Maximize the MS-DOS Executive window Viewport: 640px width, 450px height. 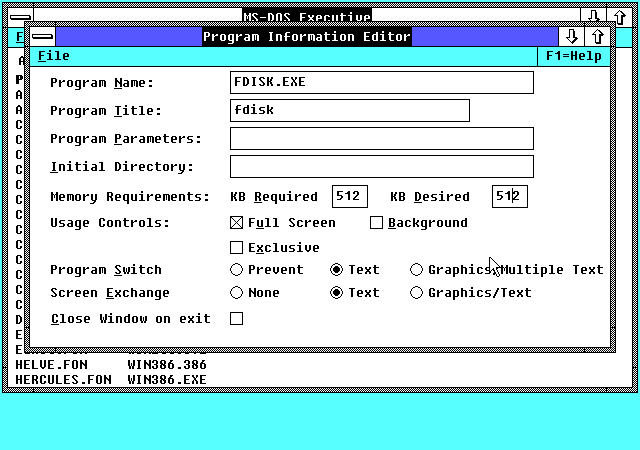620,17
